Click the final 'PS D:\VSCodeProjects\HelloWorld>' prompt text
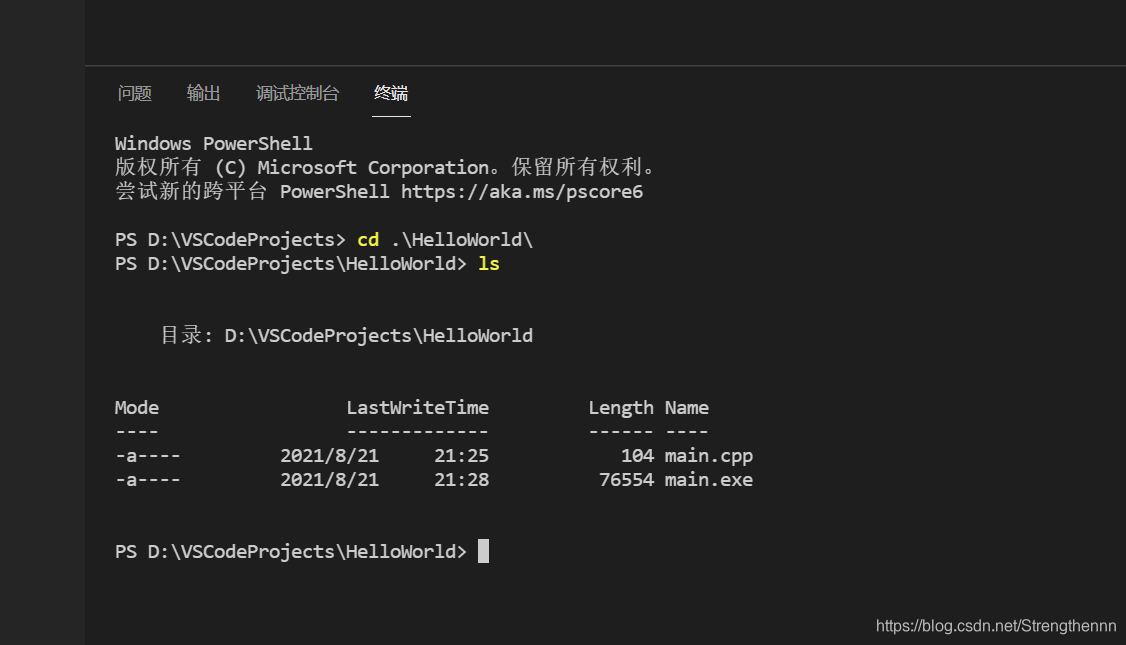Screen dimensions: 1126x645 tap(291, 552)
